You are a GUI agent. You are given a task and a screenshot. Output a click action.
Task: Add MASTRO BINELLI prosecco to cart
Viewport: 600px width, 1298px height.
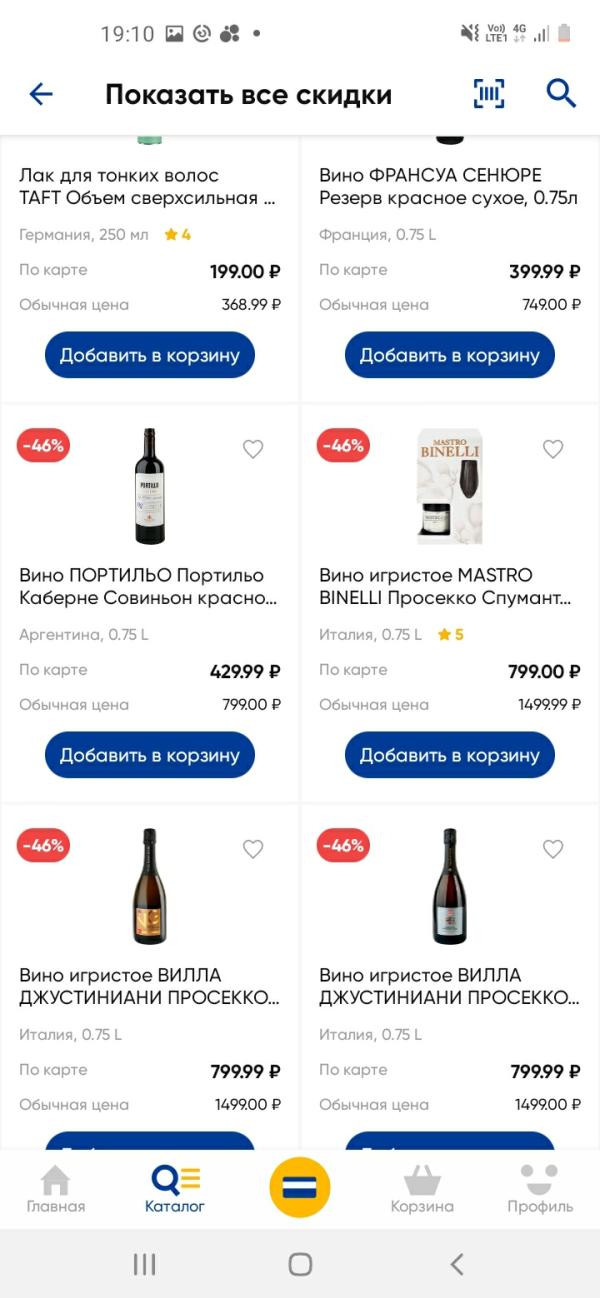click(450, 755)
